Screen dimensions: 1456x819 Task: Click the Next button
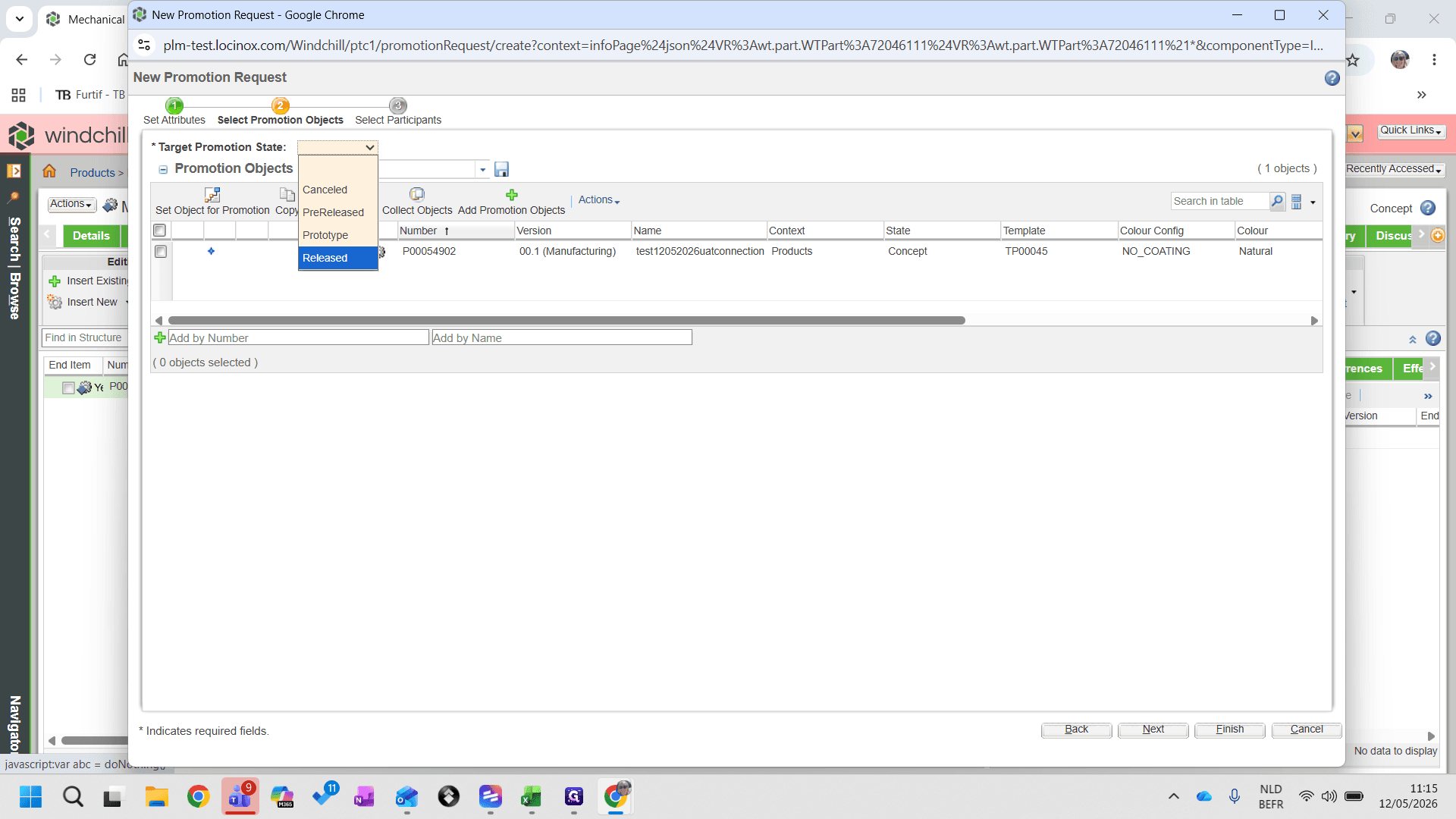1153,730
